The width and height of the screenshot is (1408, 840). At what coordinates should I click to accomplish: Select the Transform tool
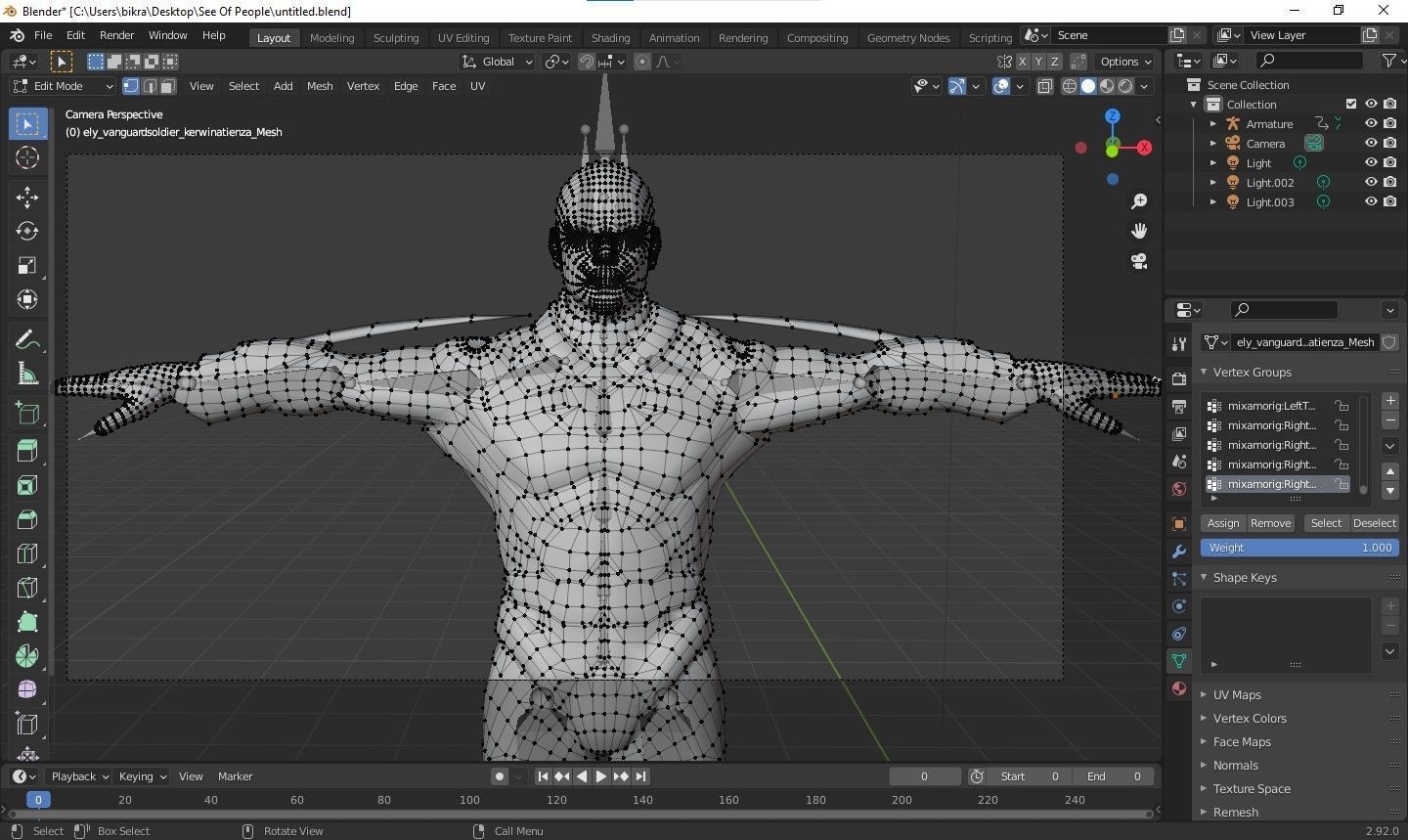coord(27,299)
